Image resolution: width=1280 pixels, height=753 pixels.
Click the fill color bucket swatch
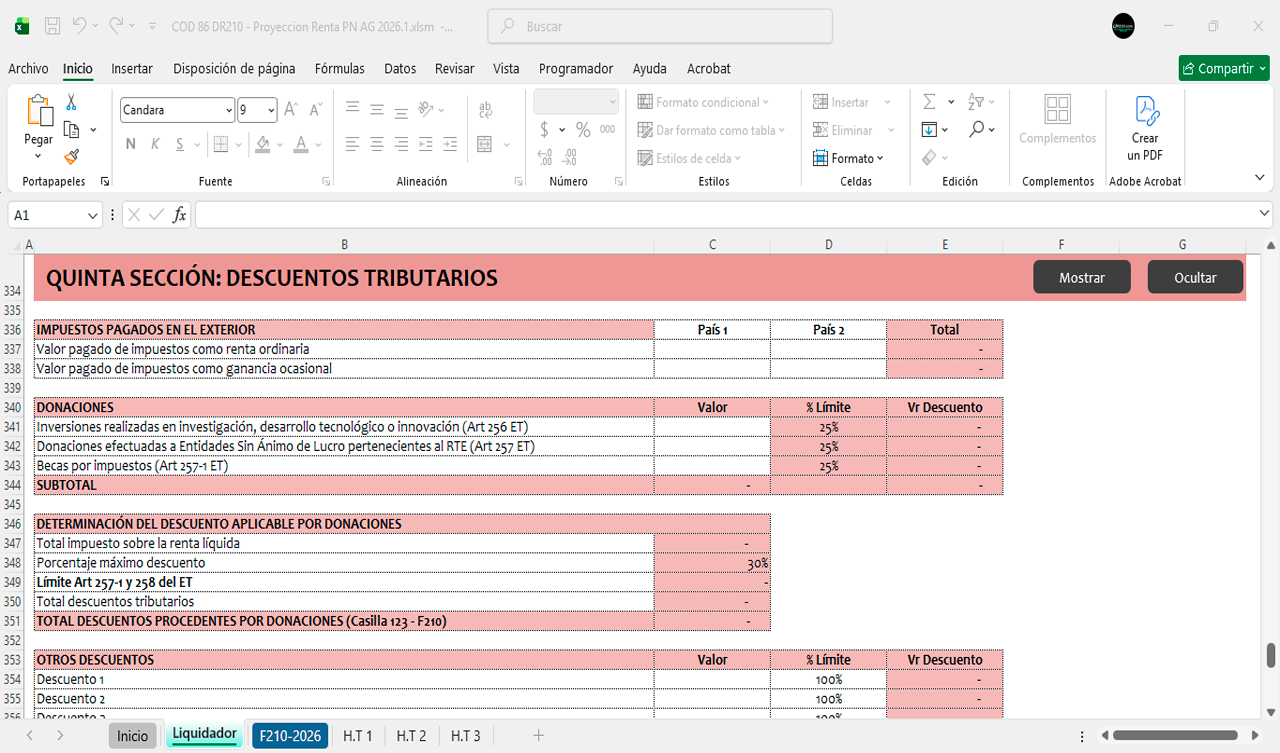click(262, 144)
